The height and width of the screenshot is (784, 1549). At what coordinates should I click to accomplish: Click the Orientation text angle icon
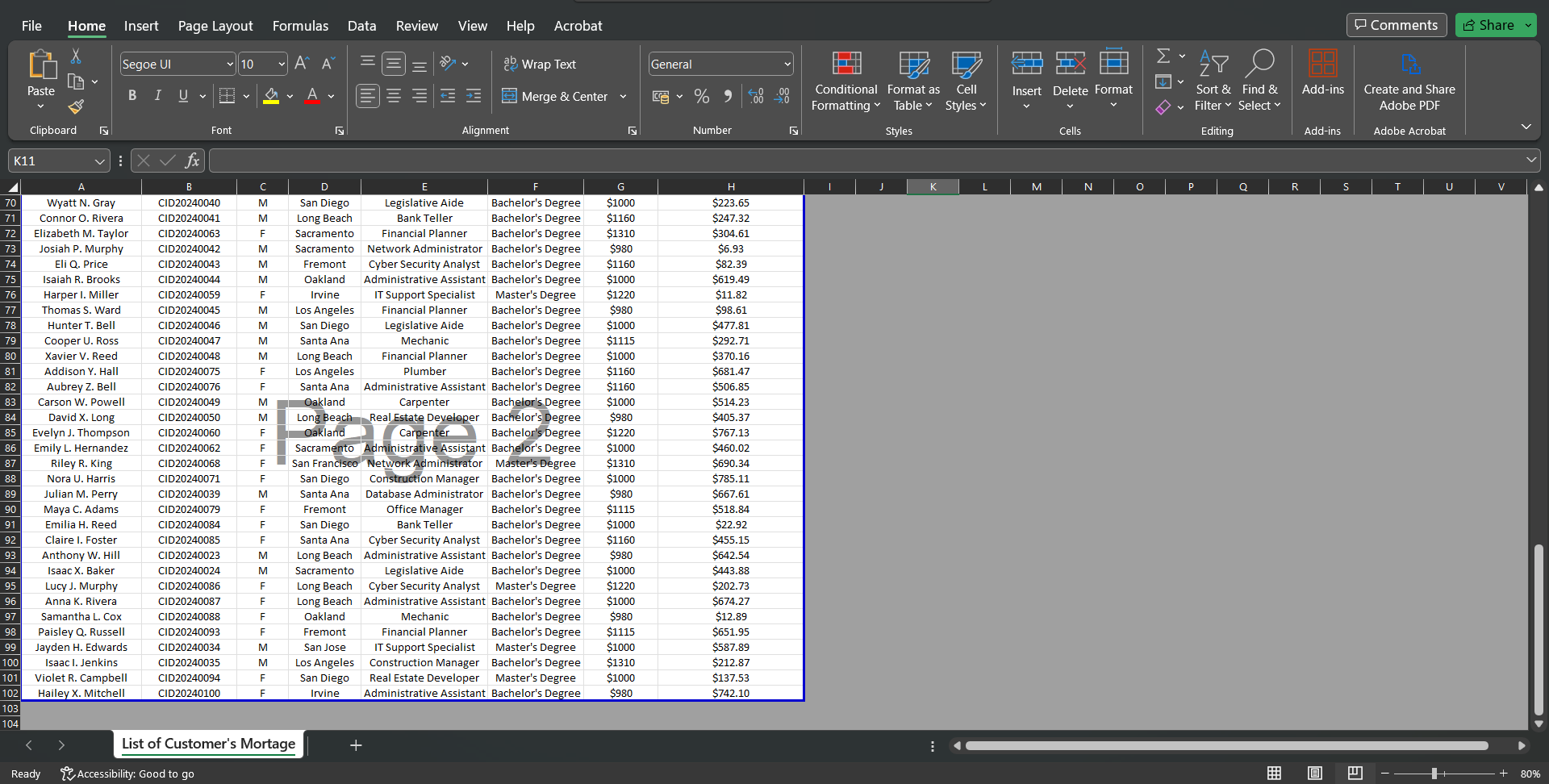(x=449, y=63)
